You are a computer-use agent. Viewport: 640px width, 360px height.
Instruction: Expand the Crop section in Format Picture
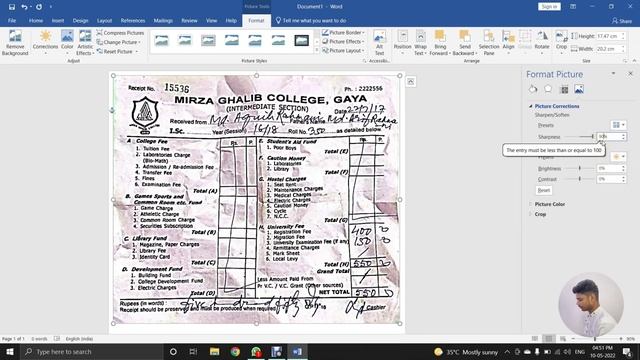pyautogui.click(x=540, y=214)
